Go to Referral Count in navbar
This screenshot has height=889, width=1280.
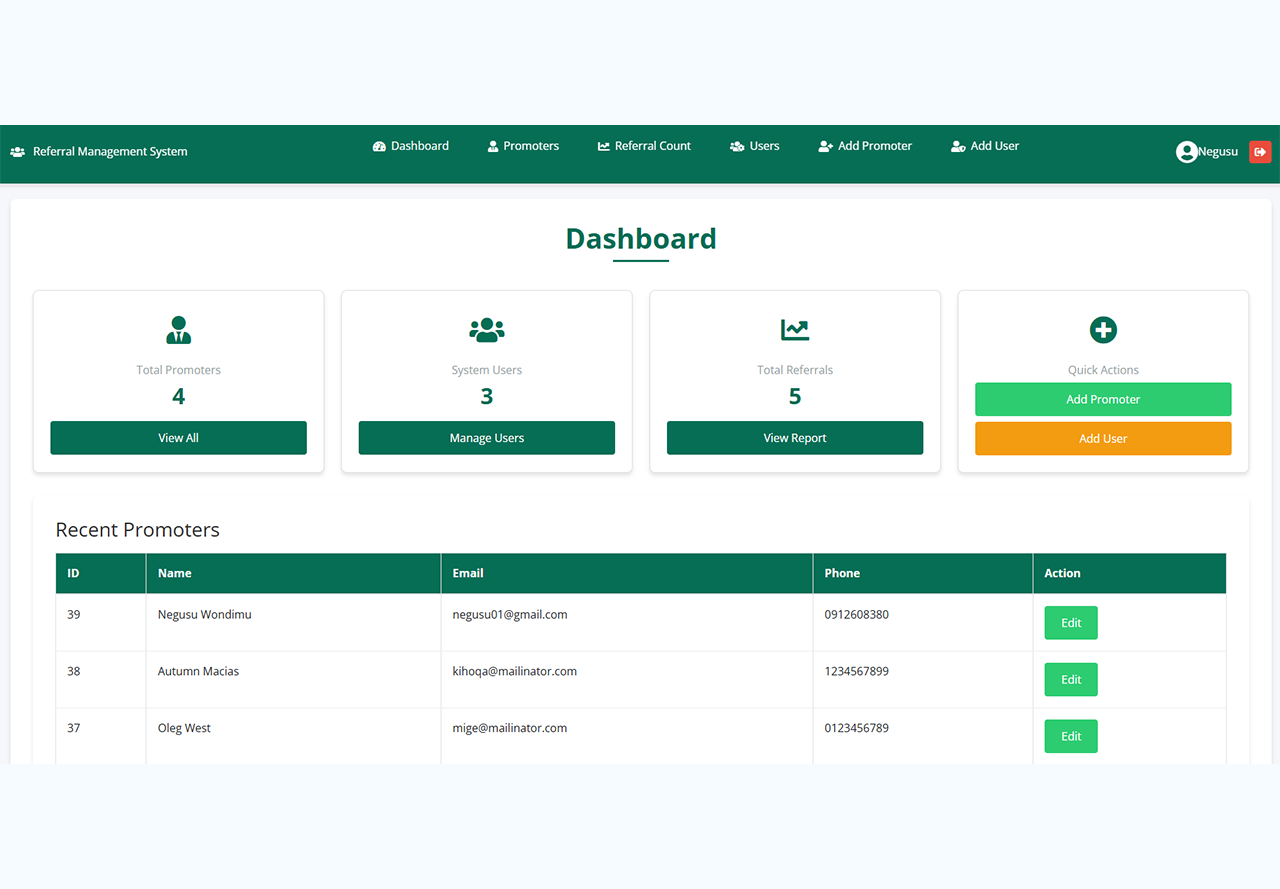tap(644, 146)
